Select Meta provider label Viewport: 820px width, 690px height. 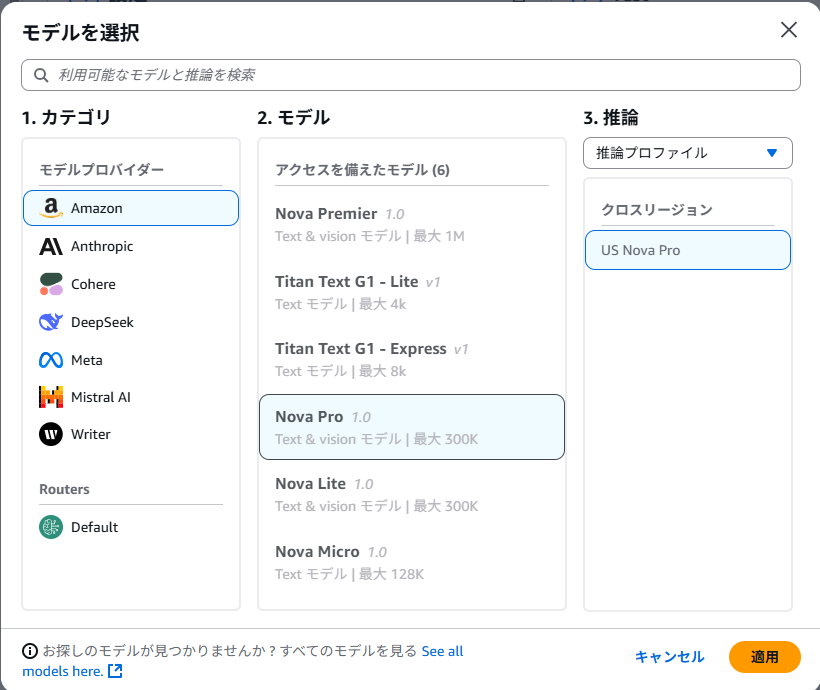pos(87,360)
